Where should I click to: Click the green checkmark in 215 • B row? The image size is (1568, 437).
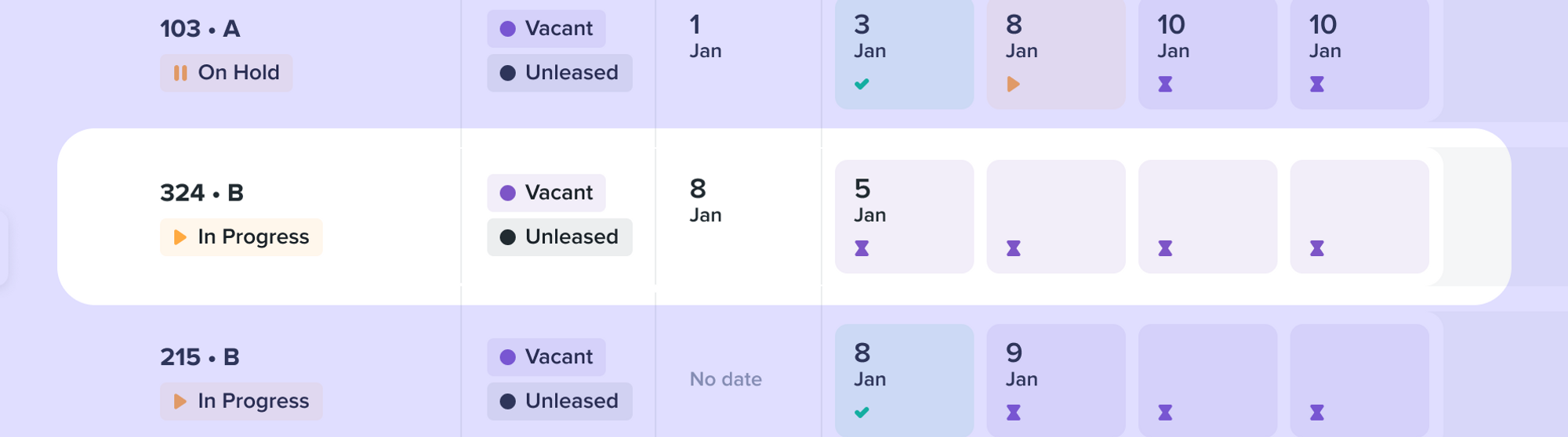[x=862, y=412]
